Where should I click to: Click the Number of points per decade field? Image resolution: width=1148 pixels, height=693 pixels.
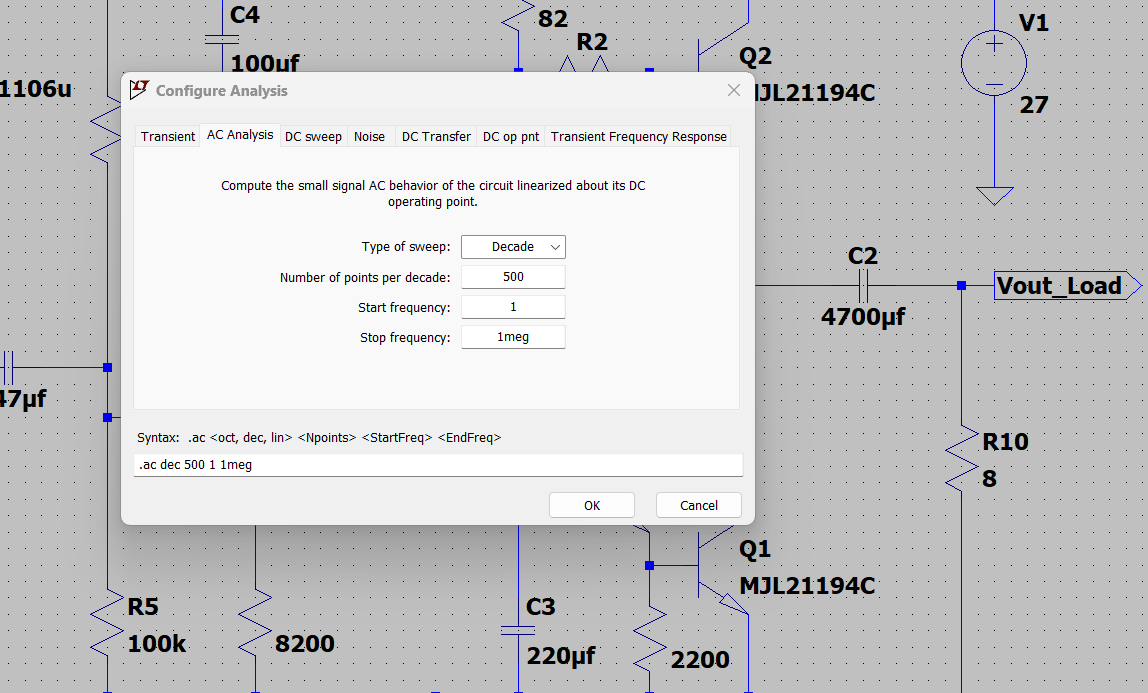[x=513, y=277]
